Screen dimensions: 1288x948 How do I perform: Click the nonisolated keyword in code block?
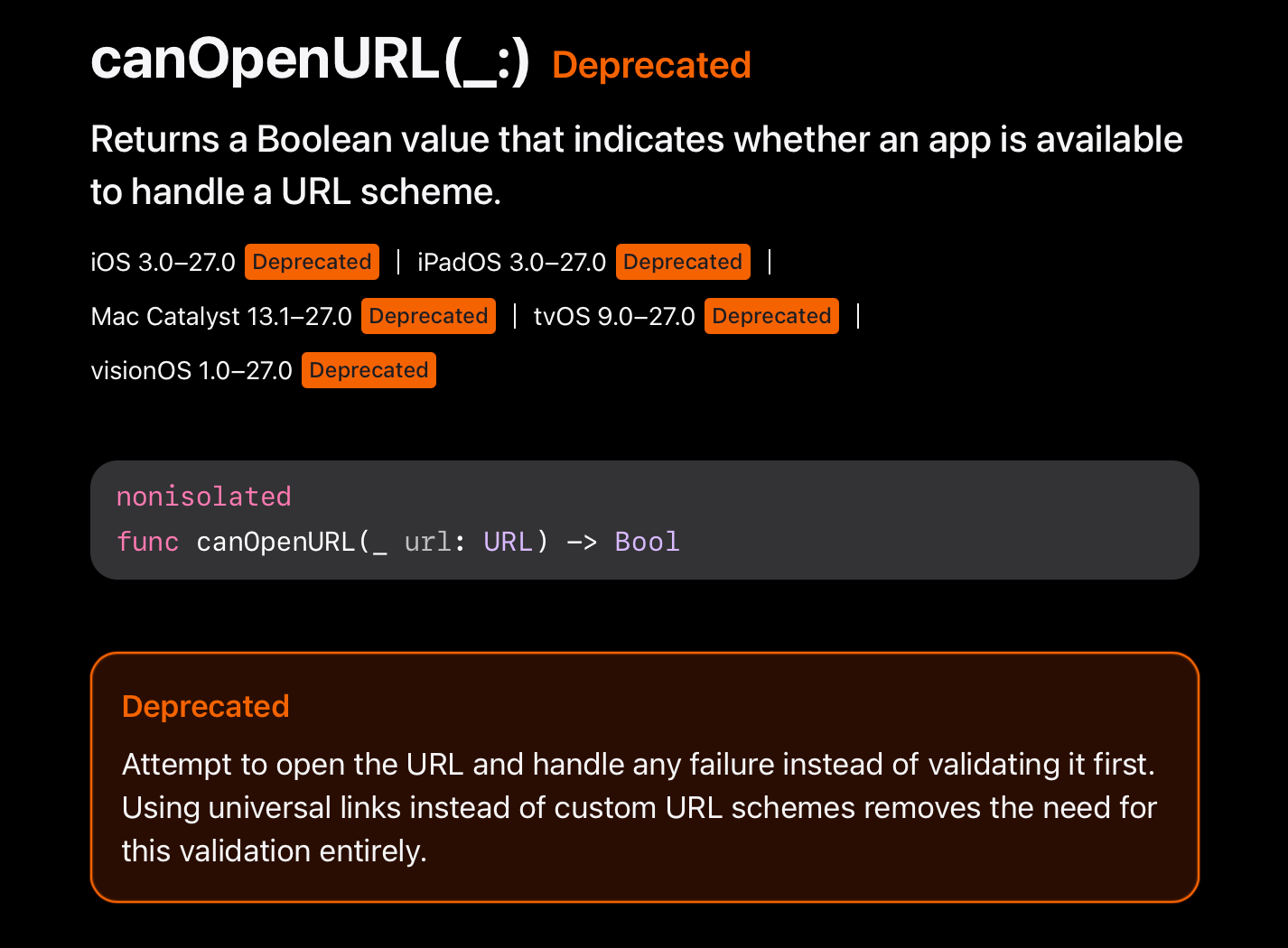pyautogui.click(x=204, y=497)
